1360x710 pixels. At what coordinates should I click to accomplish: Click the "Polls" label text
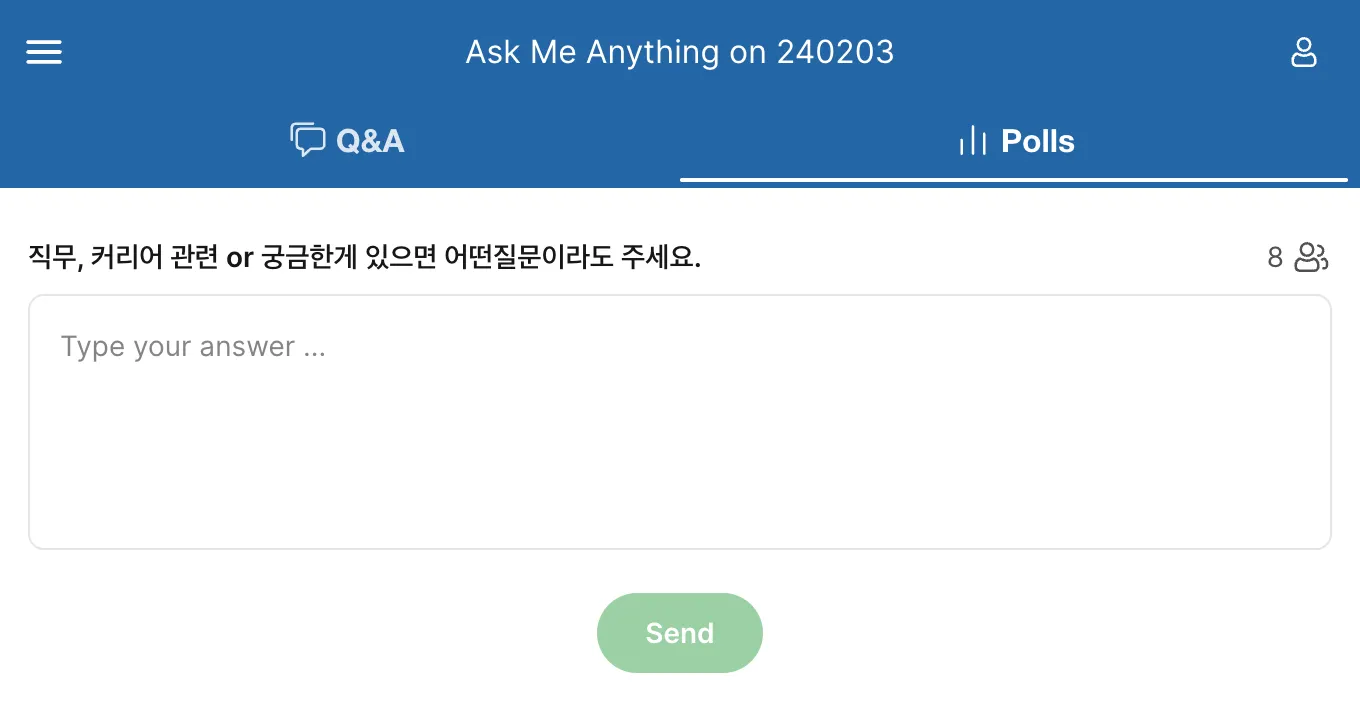(x=1037, y=141)
